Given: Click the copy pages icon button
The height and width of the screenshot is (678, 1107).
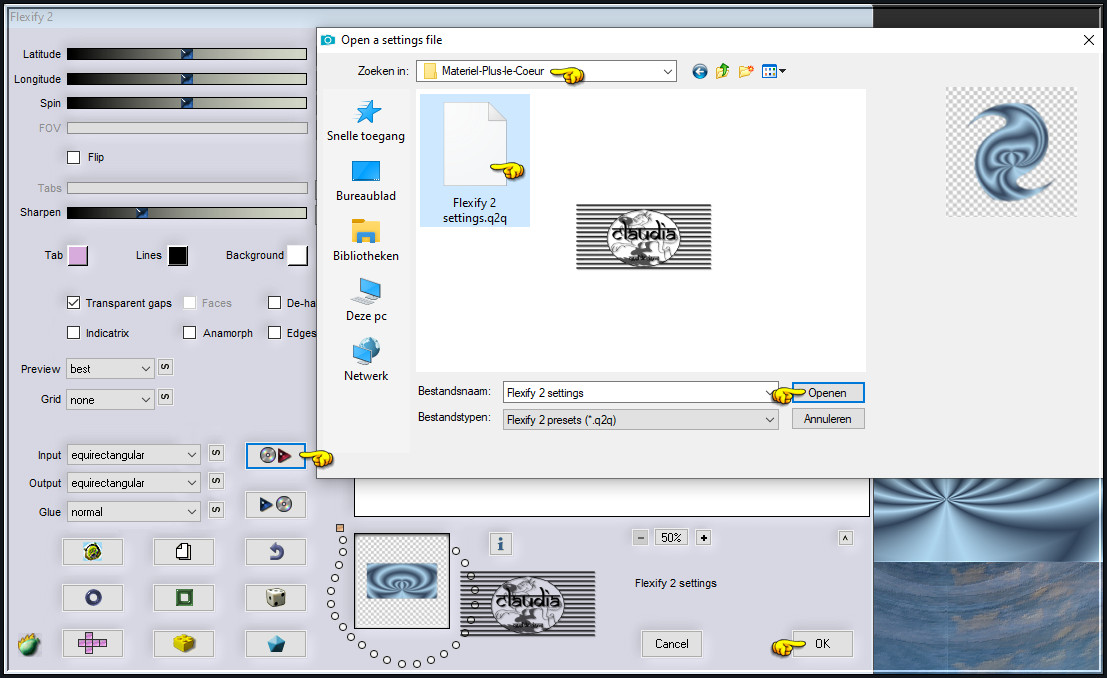Looking at the screenshot, I should click(184, 552).
